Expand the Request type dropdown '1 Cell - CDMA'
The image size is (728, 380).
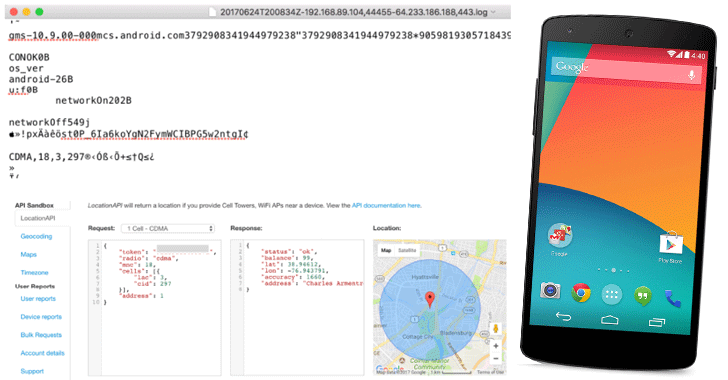[168, 229]
